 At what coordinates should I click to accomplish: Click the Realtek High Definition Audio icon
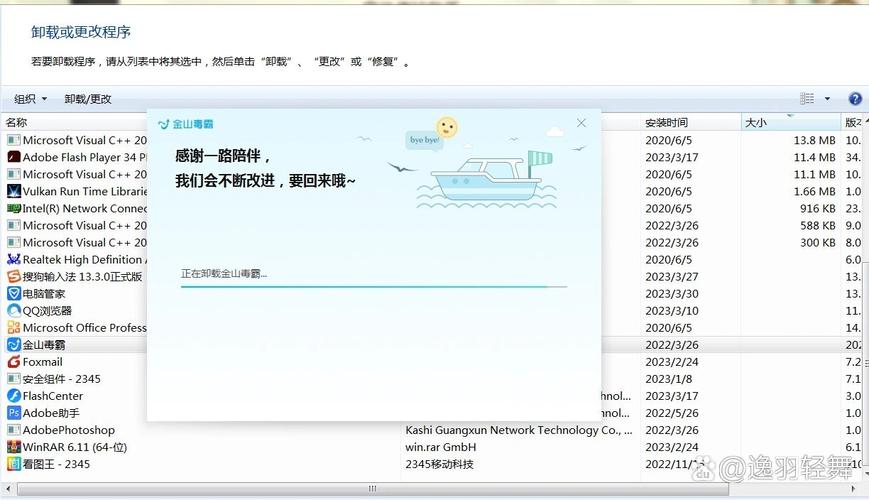(14, 259)
